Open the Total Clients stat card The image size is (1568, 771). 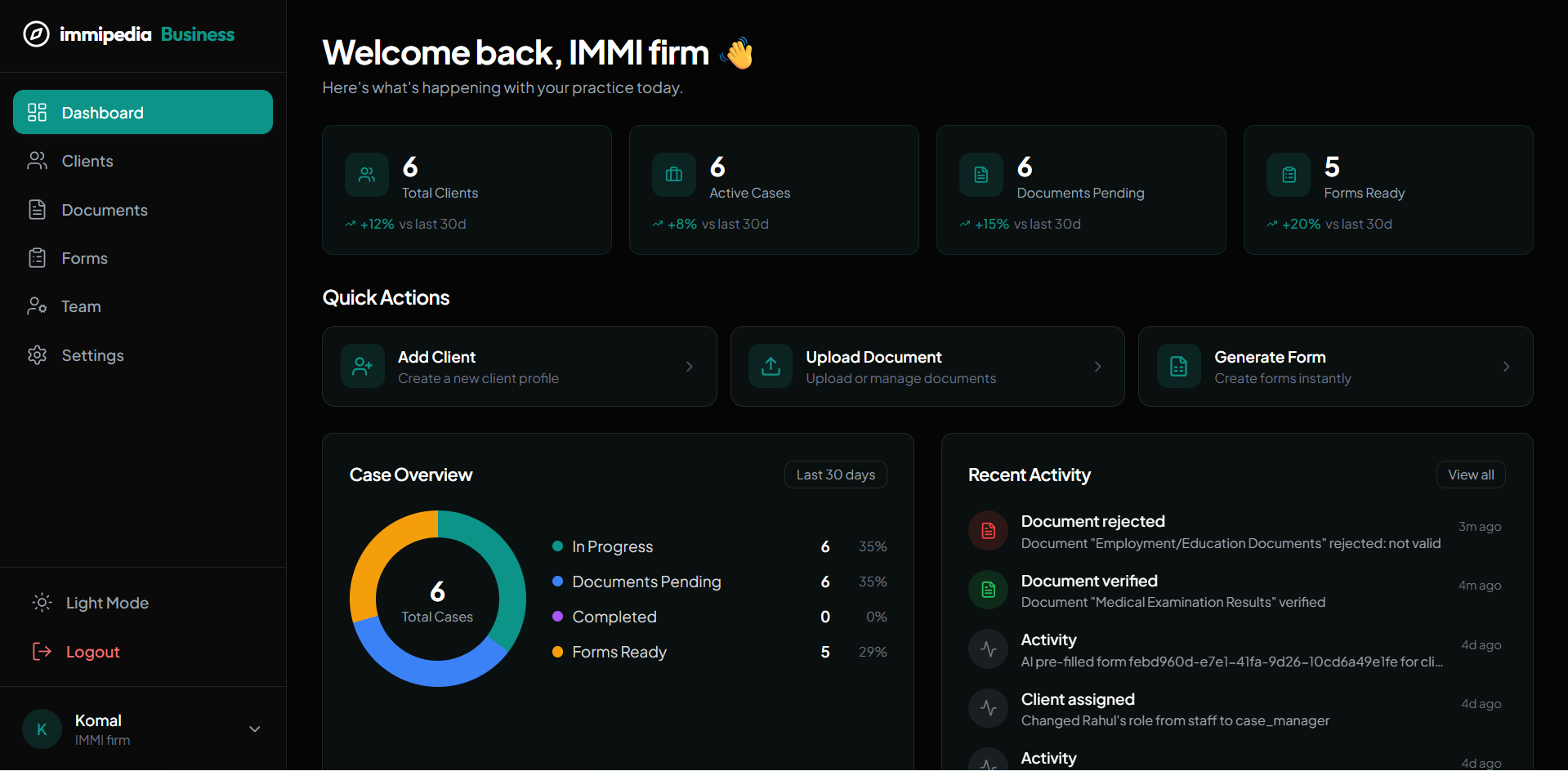point(467,189)
